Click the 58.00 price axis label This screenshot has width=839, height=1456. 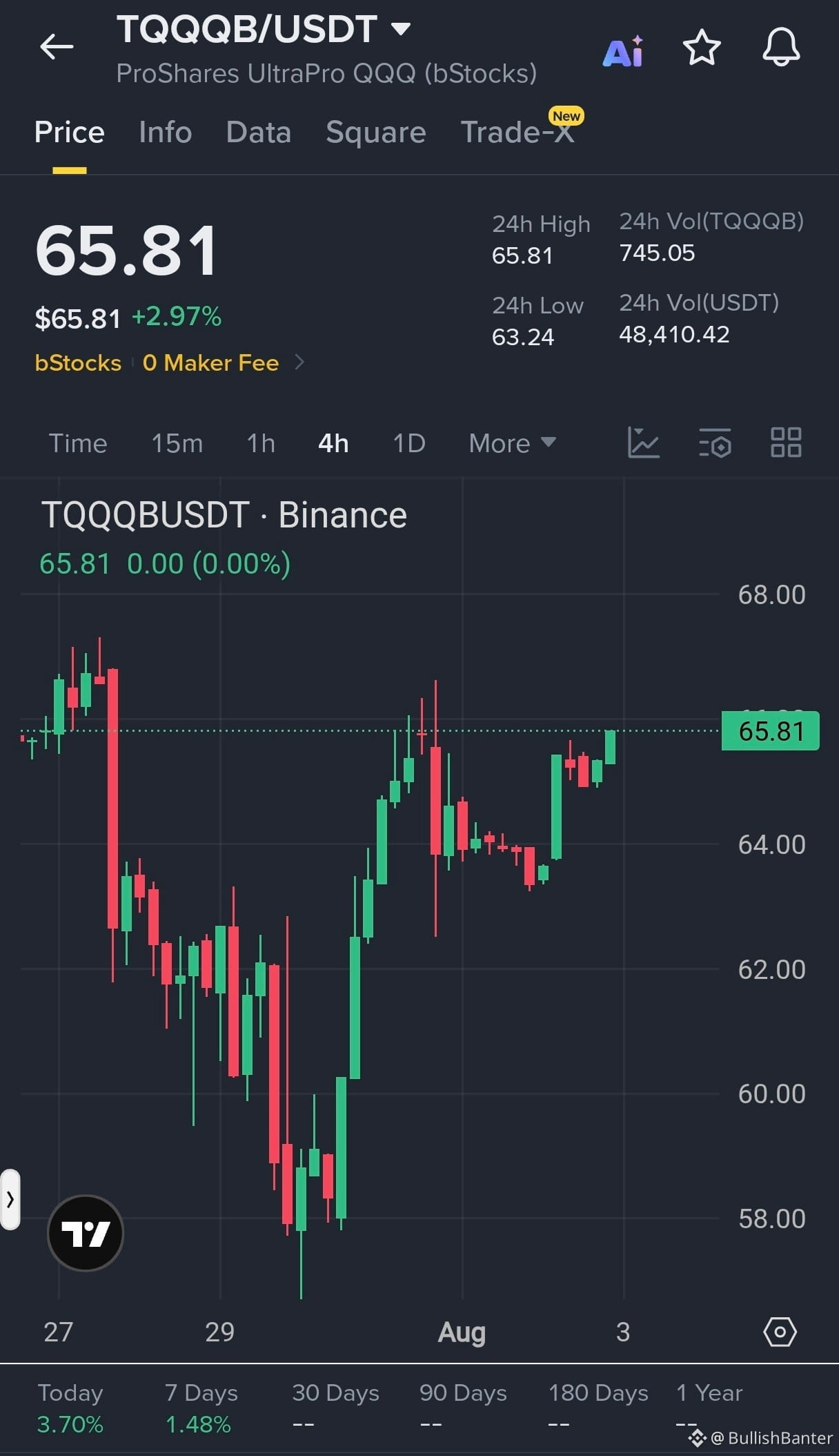point(771,1219)
